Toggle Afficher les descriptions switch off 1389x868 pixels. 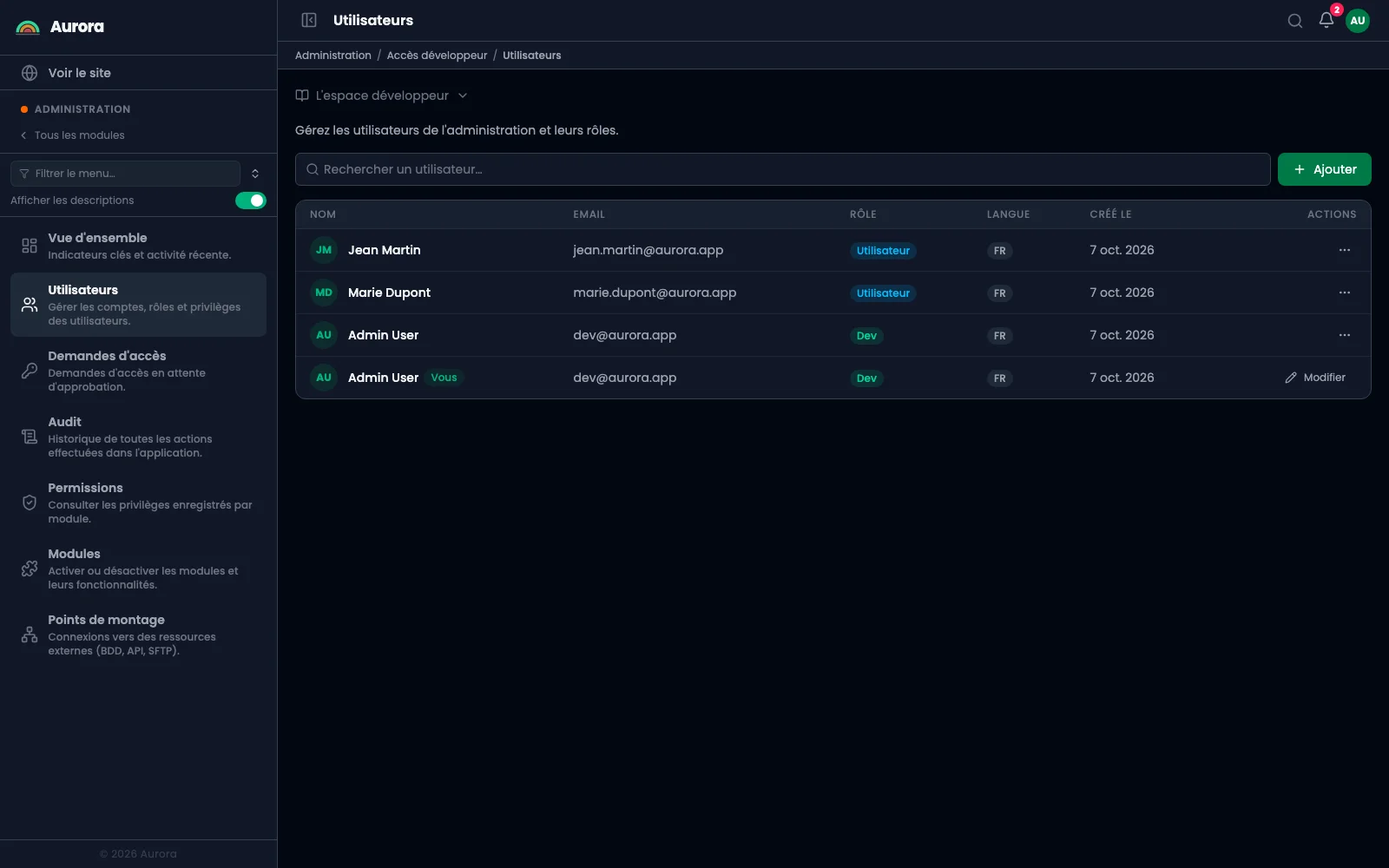pos(251,201)
